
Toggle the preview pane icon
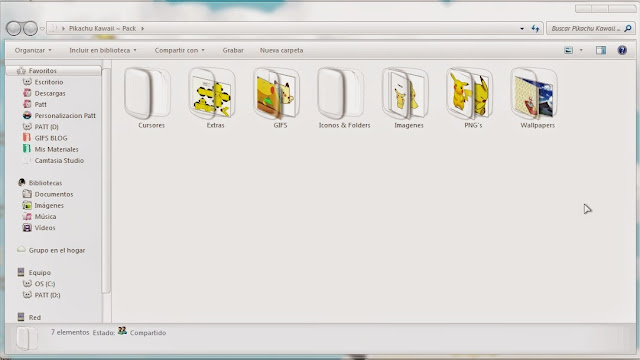click(x=600, y=50)
